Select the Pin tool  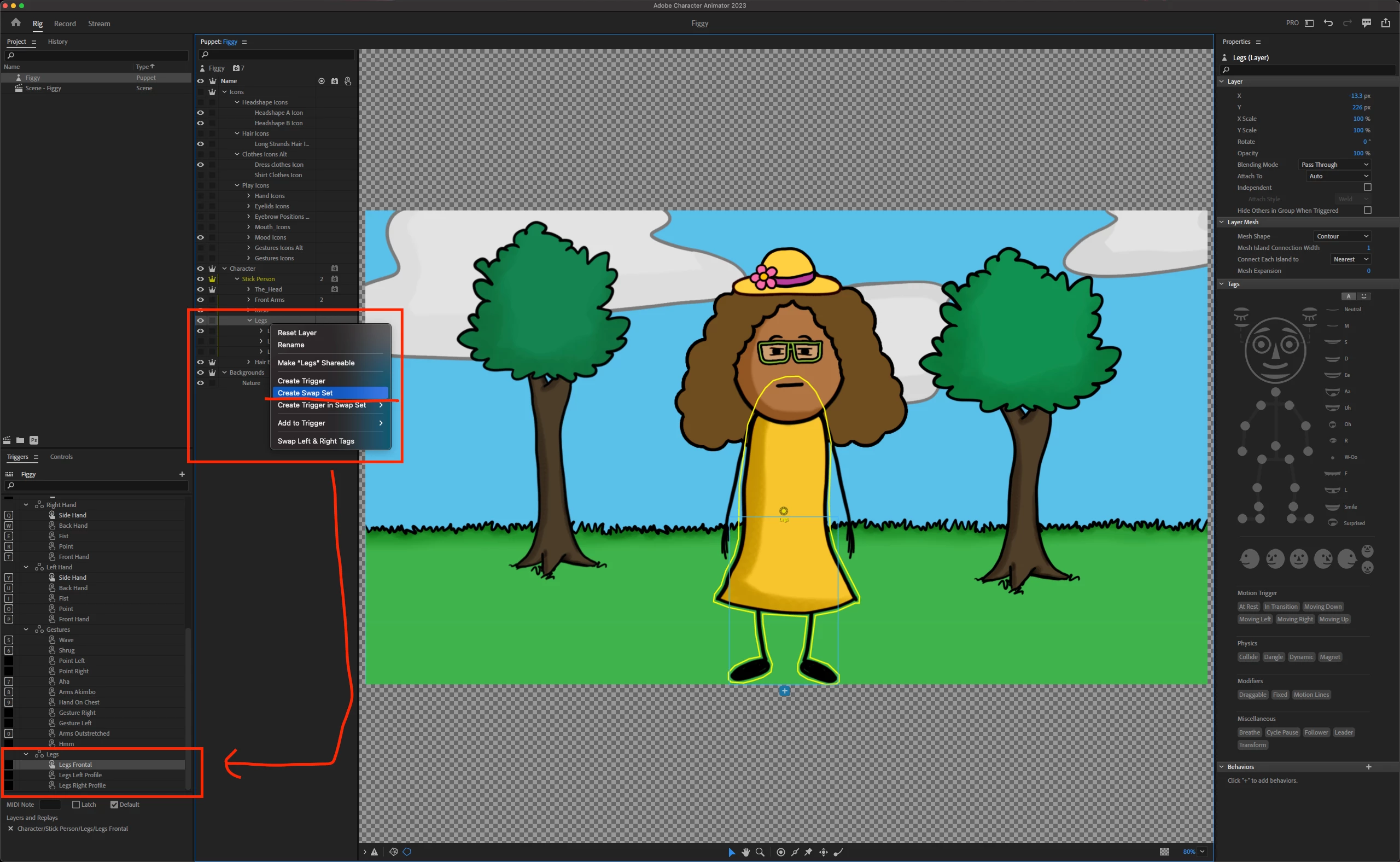tap(808, 852)
